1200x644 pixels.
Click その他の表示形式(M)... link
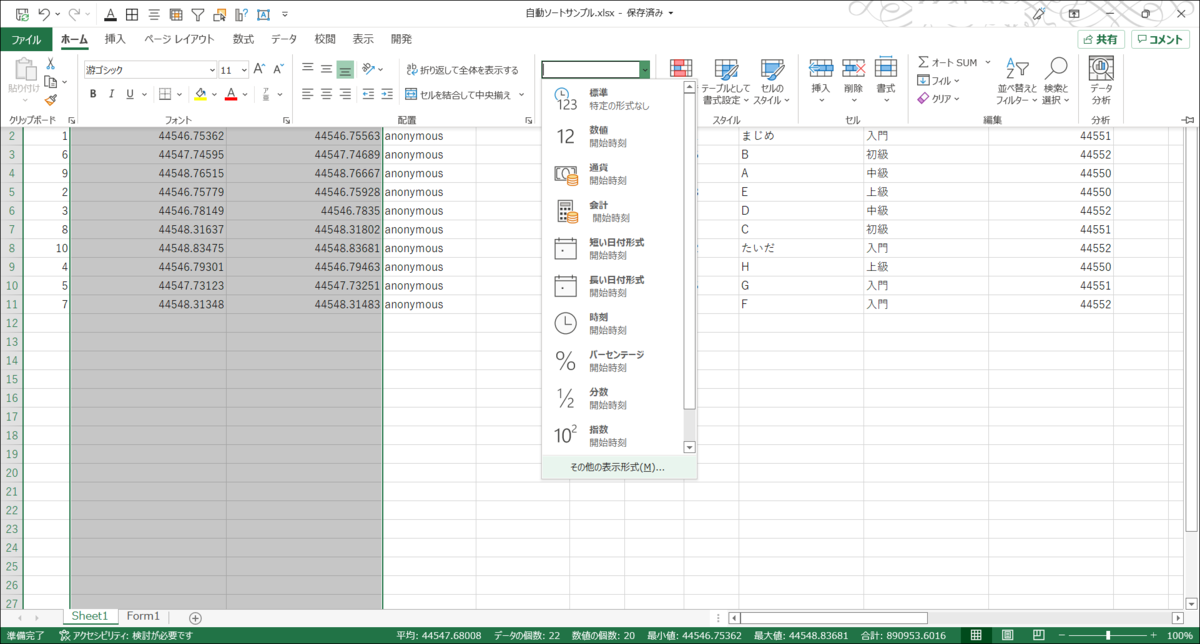617,467
